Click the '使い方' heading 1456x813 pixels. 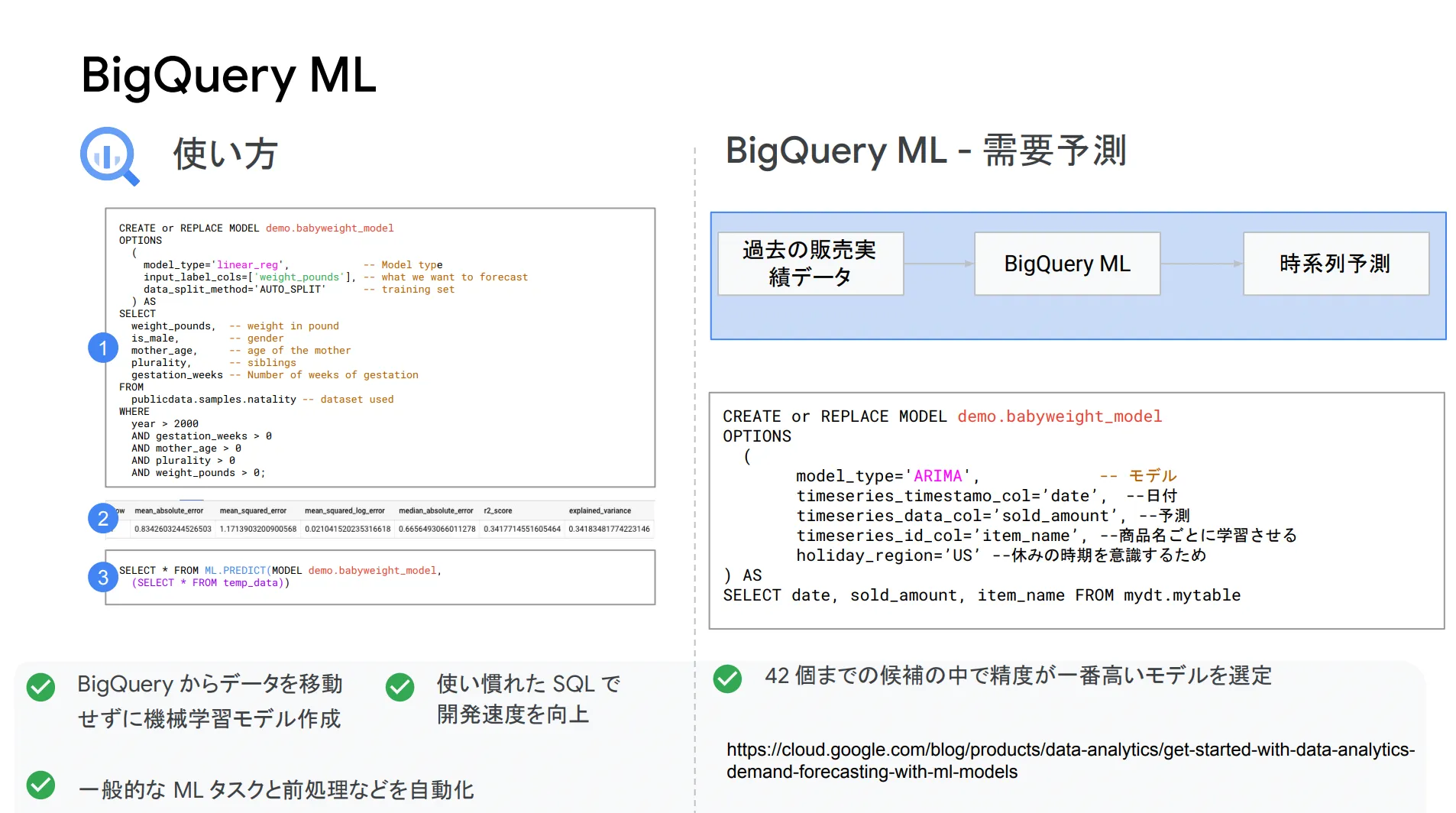click(225, 154)
